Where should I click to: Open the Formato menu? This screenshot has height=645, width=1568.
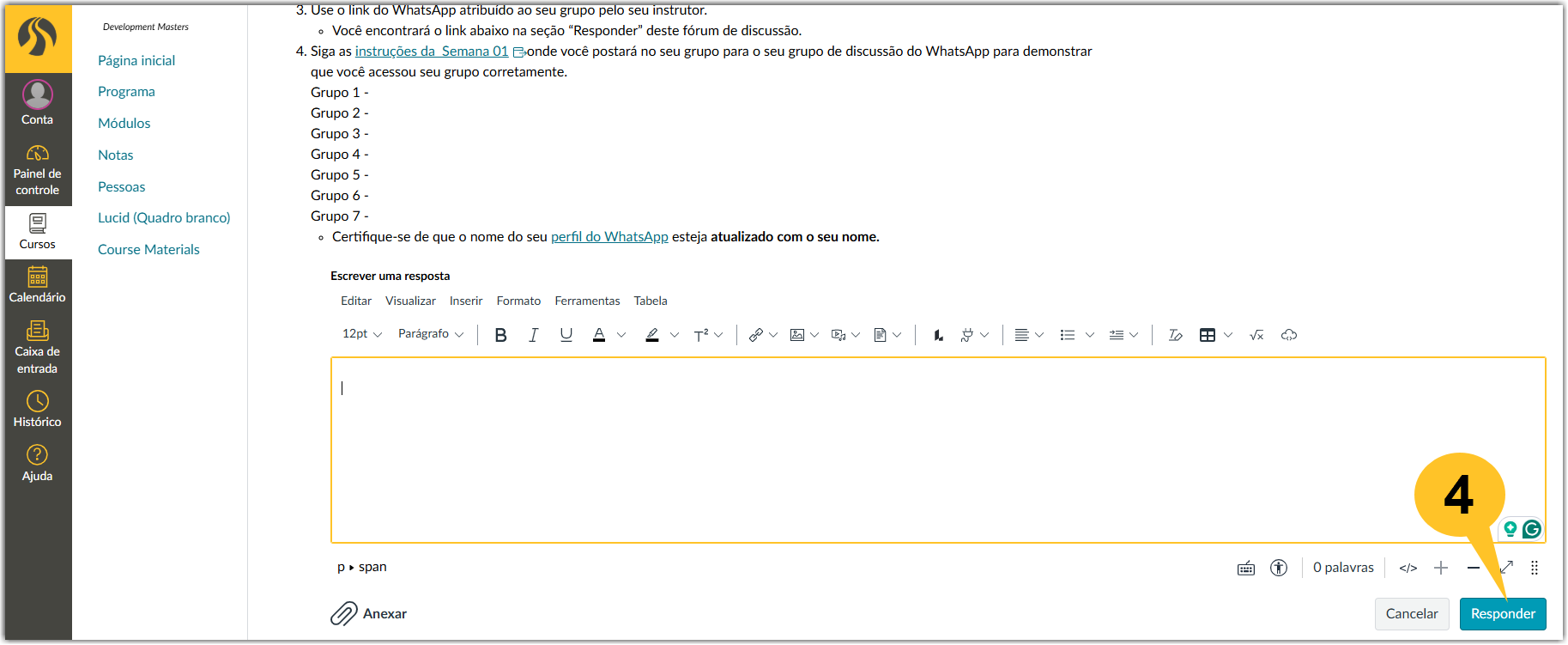518,301
